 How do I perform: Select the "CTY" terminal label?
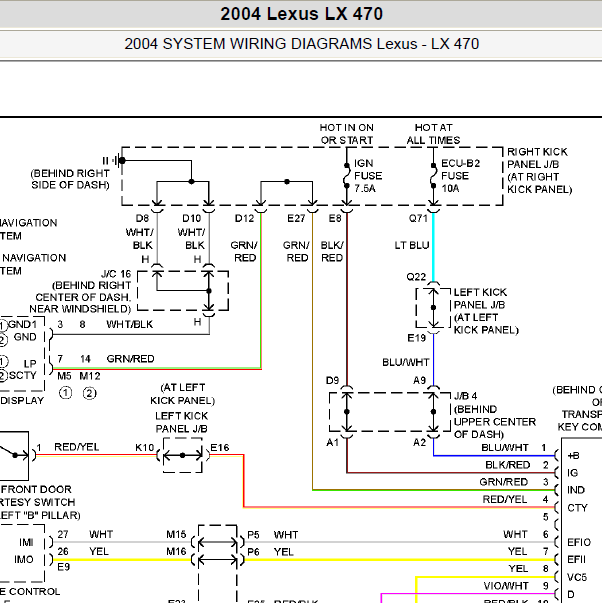(577, 508)
